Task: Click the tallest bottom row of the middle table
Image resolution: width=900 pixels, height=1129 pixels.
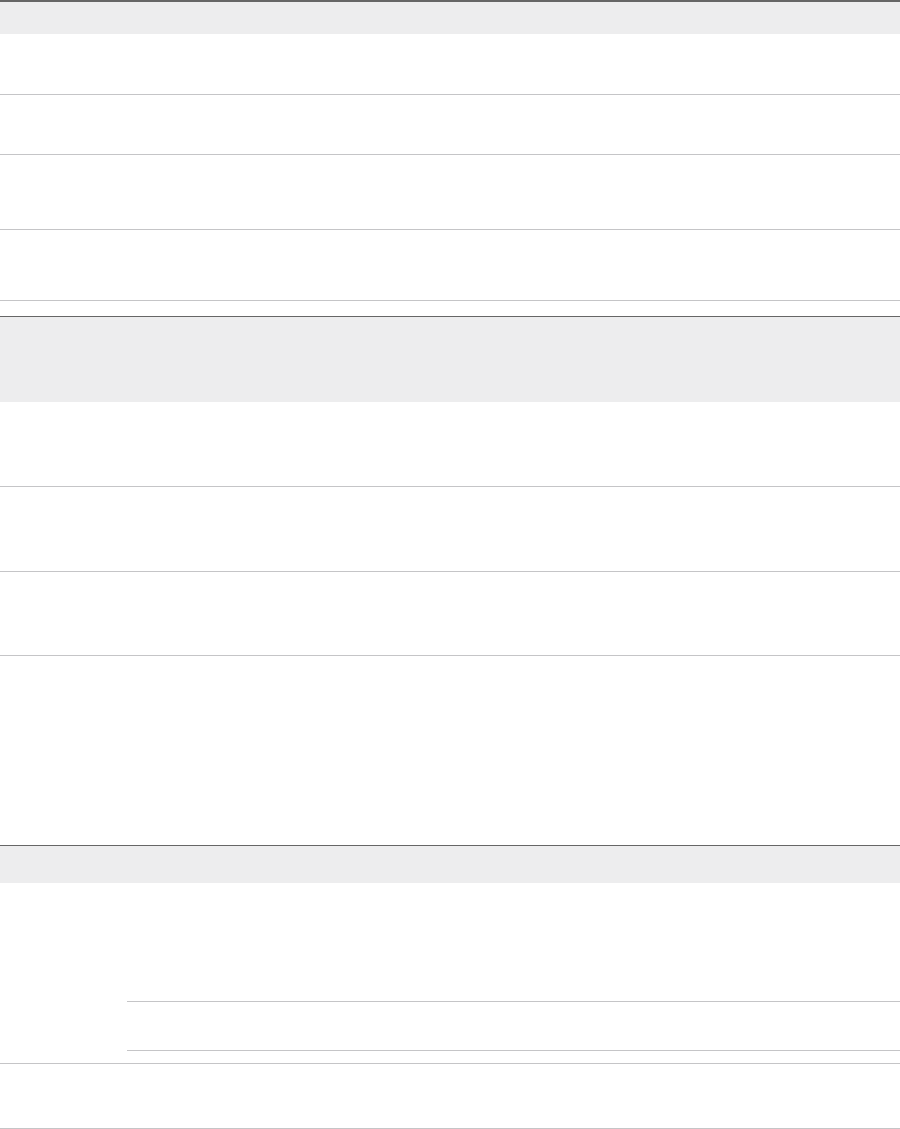Action: coord(450,750)
